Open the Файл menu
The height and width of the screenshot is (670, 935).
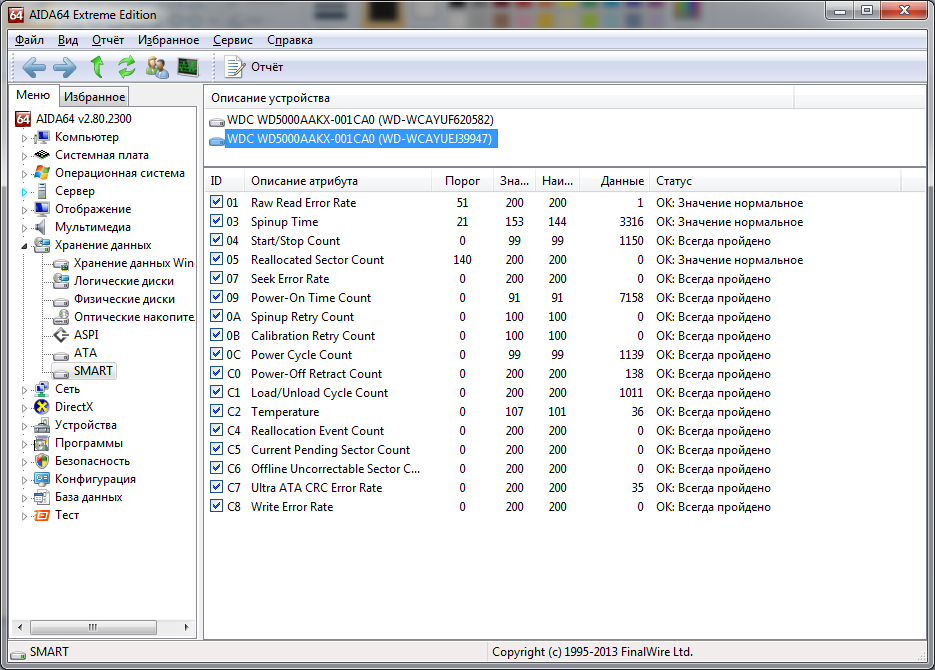pyautogui.click(x=29, y=40)
